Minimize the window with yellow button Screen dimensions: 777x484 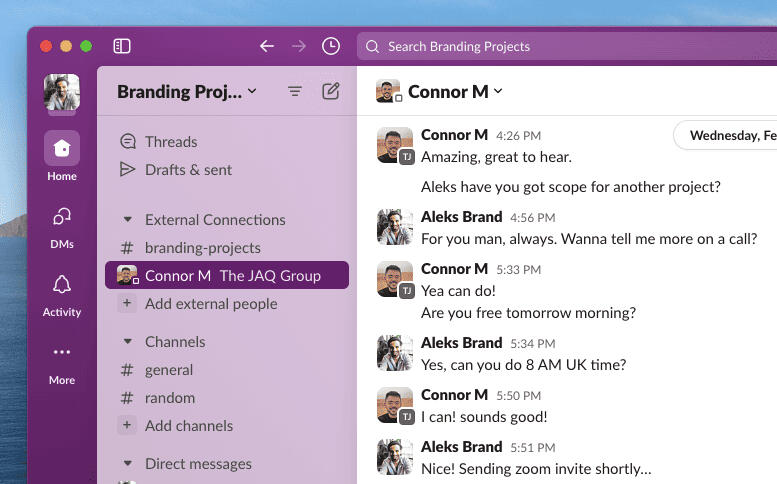tap(66, 46)
